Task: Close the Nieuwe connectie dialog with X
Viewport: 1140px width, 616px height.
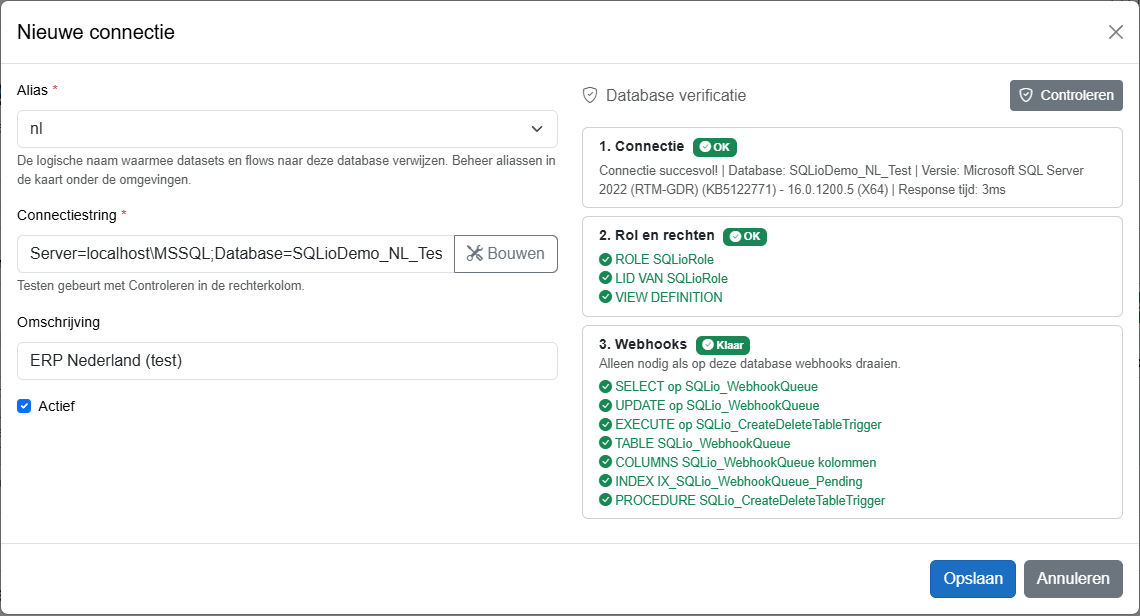Action: pos(1115,32)
